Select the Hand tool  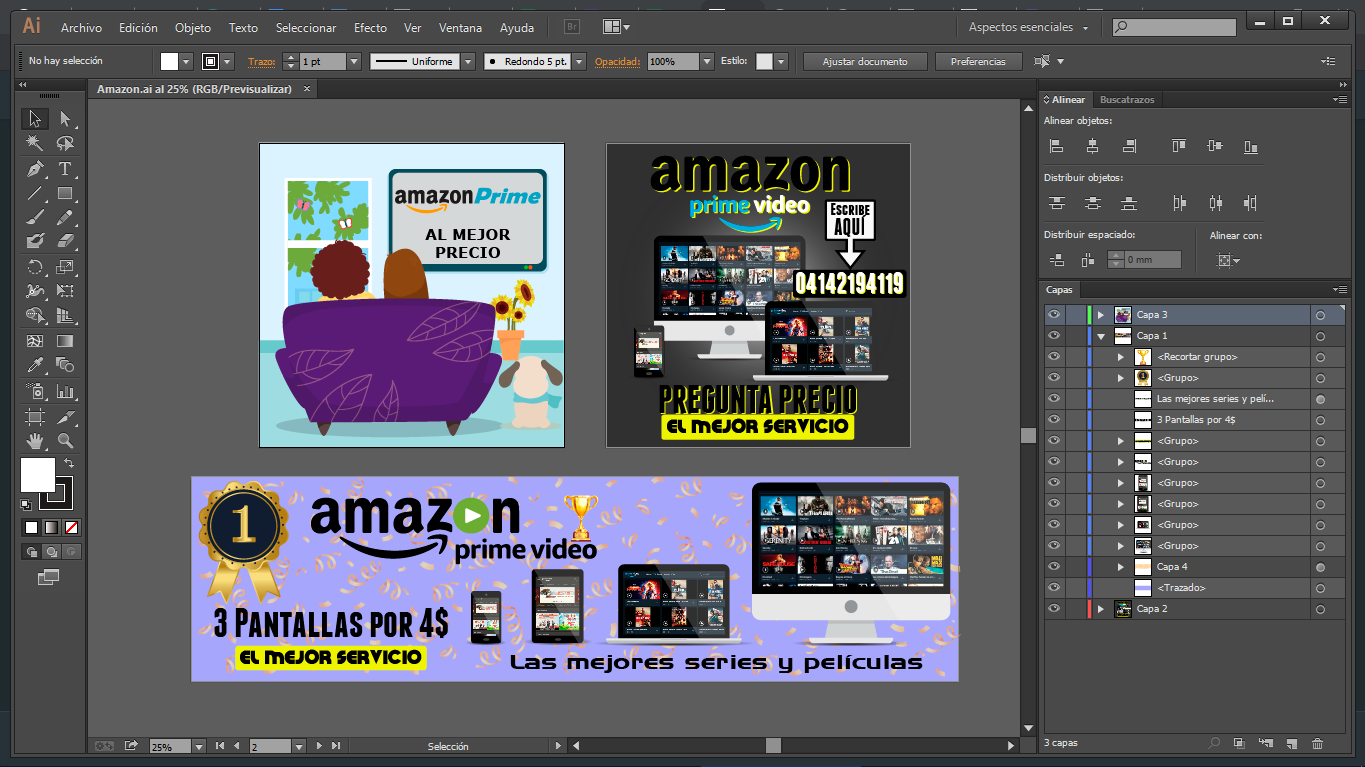point(35,440)
